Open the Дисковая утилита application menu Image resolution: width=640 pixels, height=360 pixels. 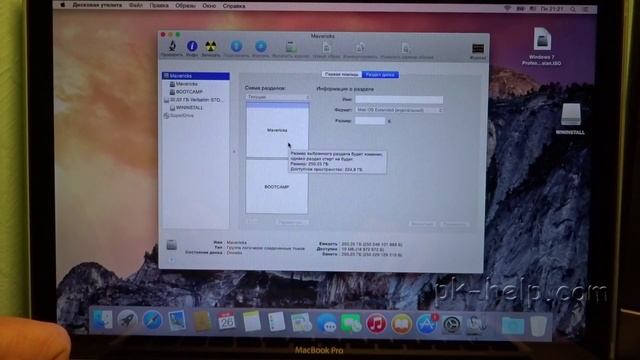[x=97, y=5]
